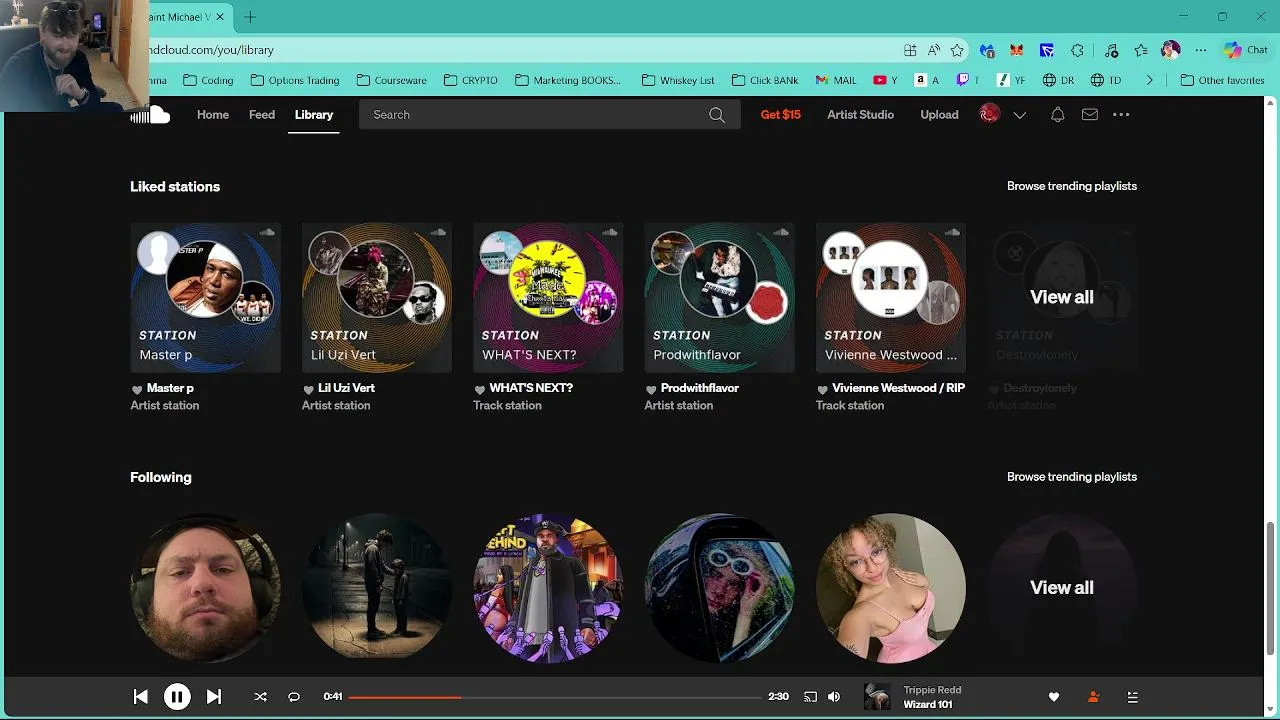Like the playing track in player
1280x720 pixels.
coord(1053,697)
